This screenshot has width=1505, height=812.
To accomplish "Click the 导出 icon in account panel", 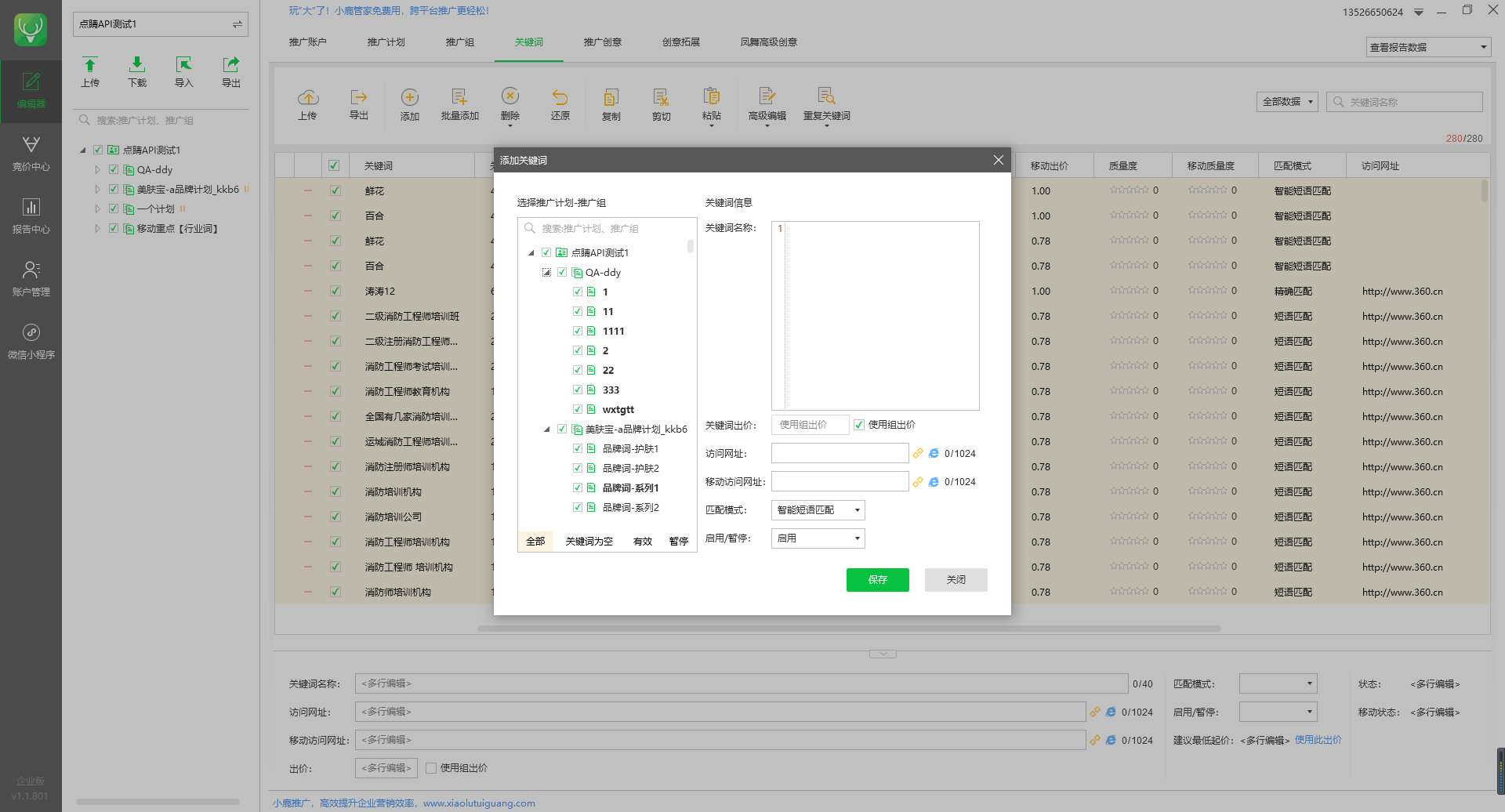I will [231, 72].
